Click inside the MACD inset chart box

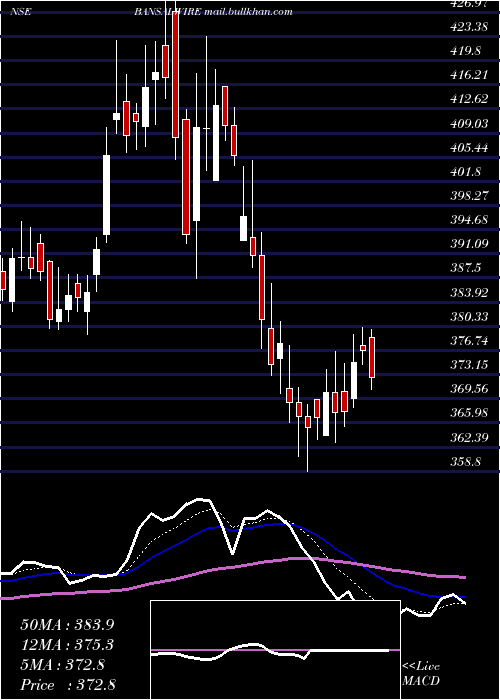point(275,650)
